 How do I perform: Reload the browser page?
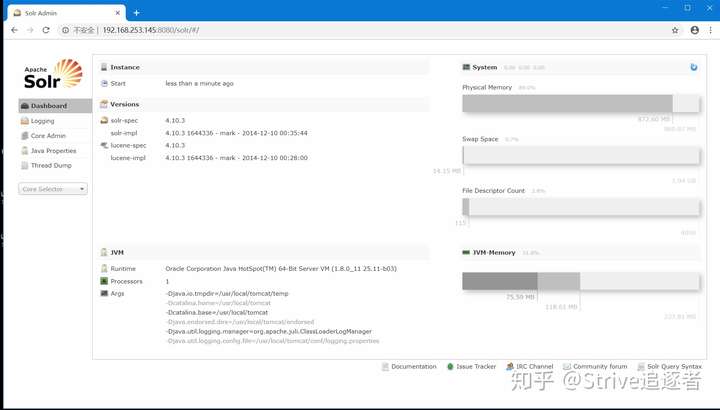(46, 30)
